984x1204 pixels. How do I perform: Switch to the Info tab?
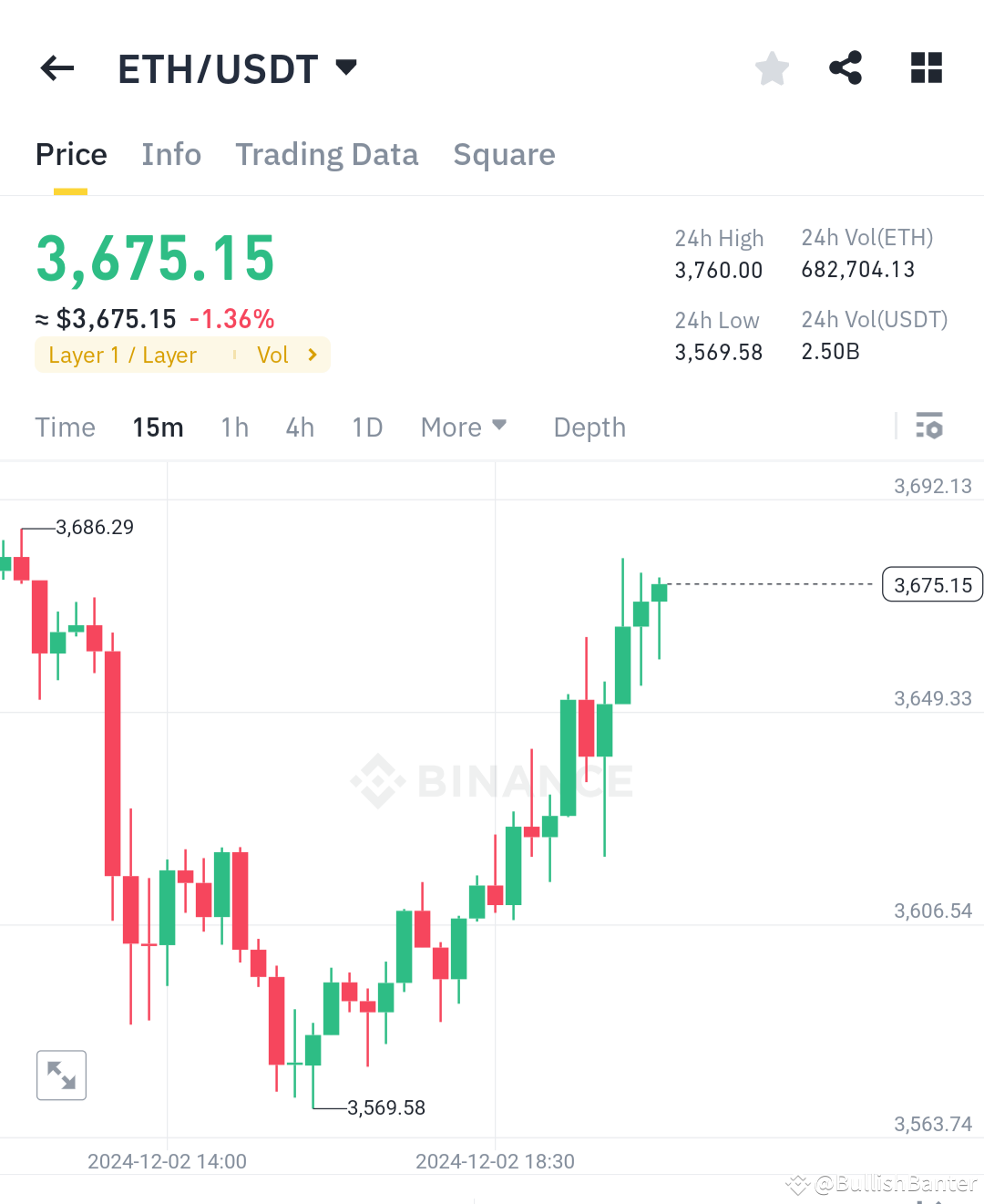tap(171, 154)
